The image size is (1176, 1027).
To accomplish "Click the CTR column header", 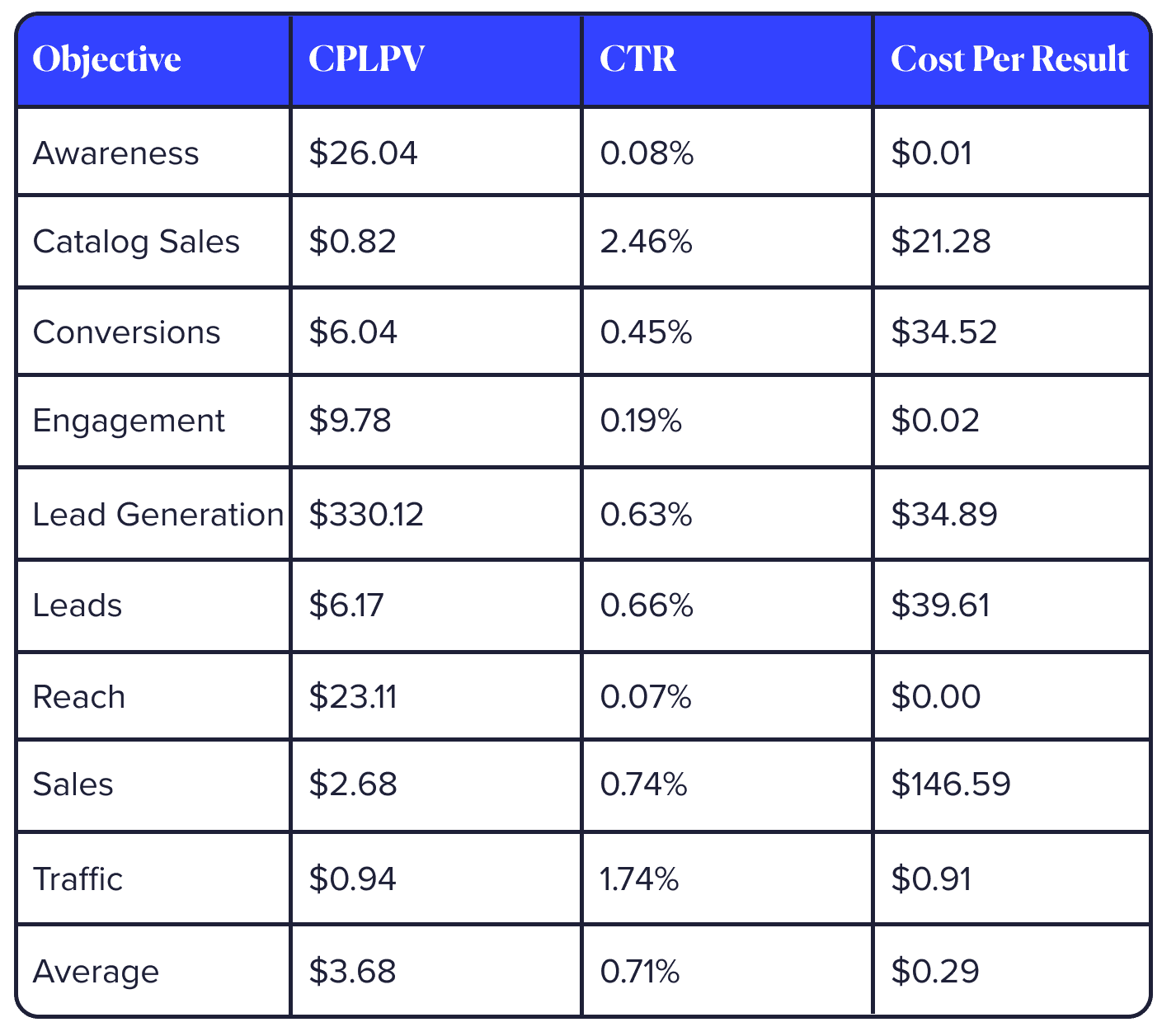I will pos(637,59).
